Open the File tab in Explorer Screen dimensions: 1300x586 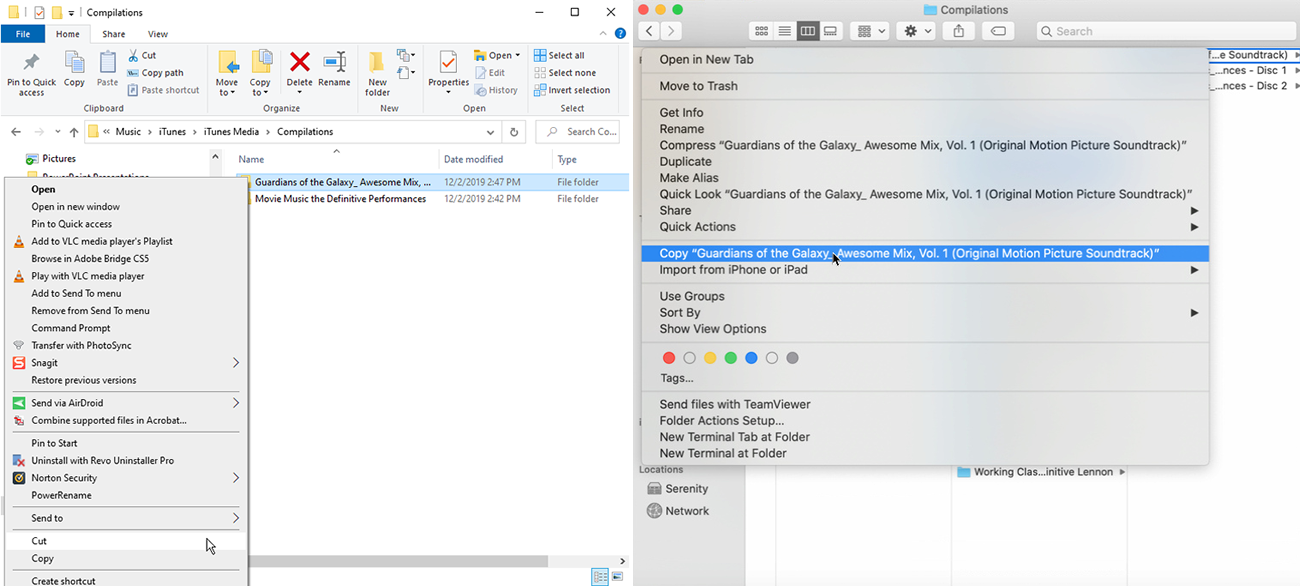22,34
